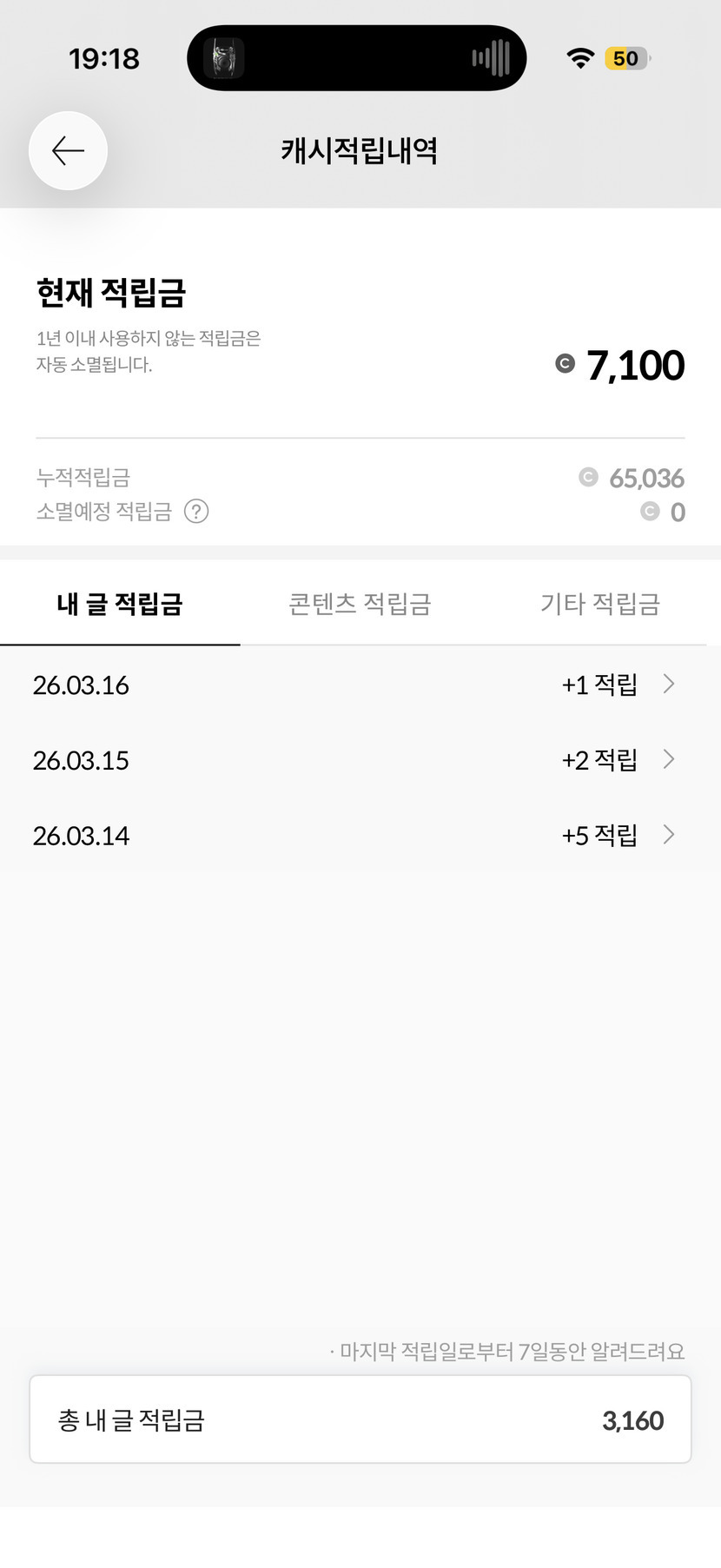
Task: Tap the coin icon beside expiring 0
Action: [650, 512]
